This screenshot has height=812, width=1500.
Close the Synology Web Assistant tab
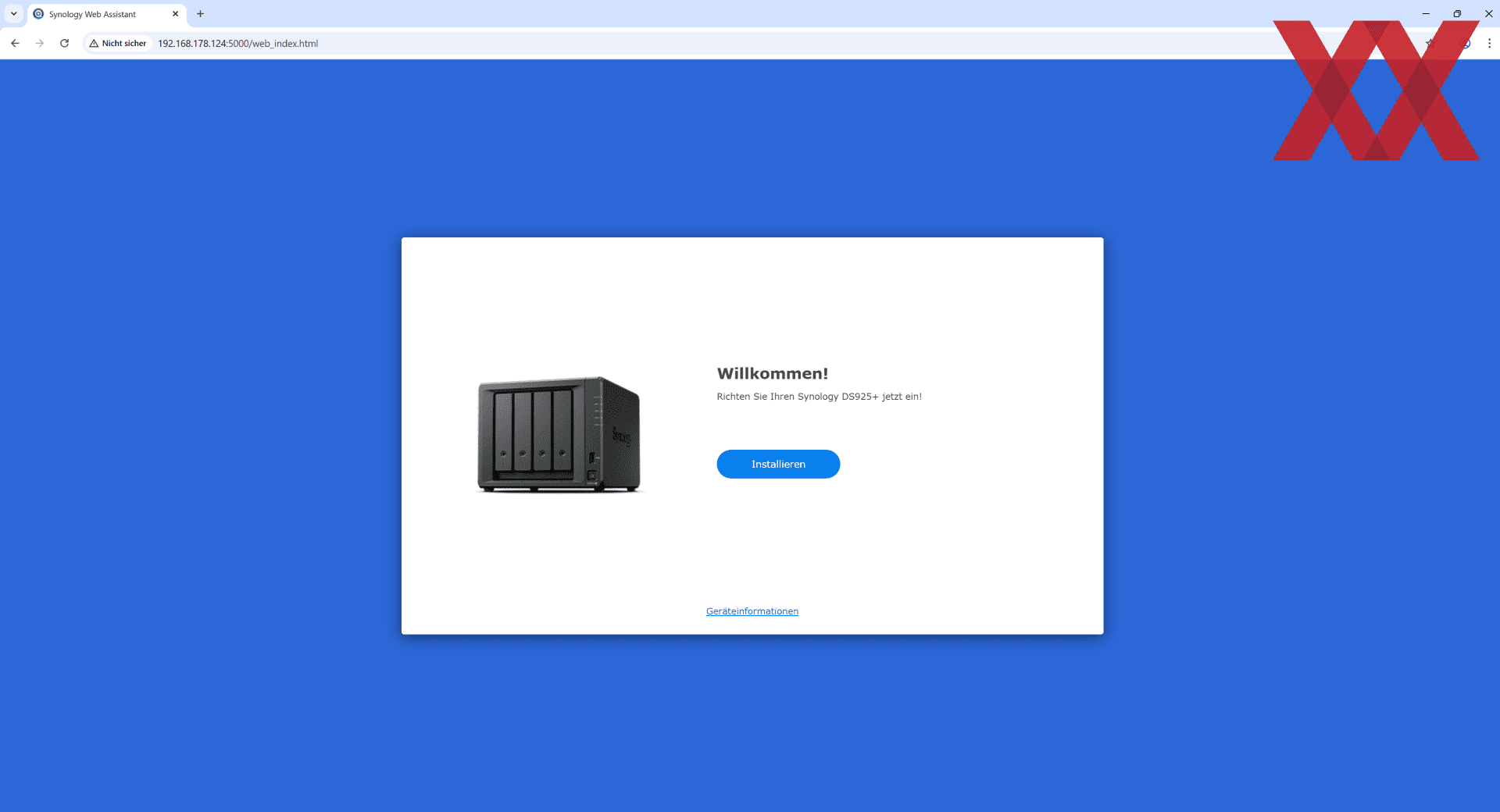(x=175, y=14)
